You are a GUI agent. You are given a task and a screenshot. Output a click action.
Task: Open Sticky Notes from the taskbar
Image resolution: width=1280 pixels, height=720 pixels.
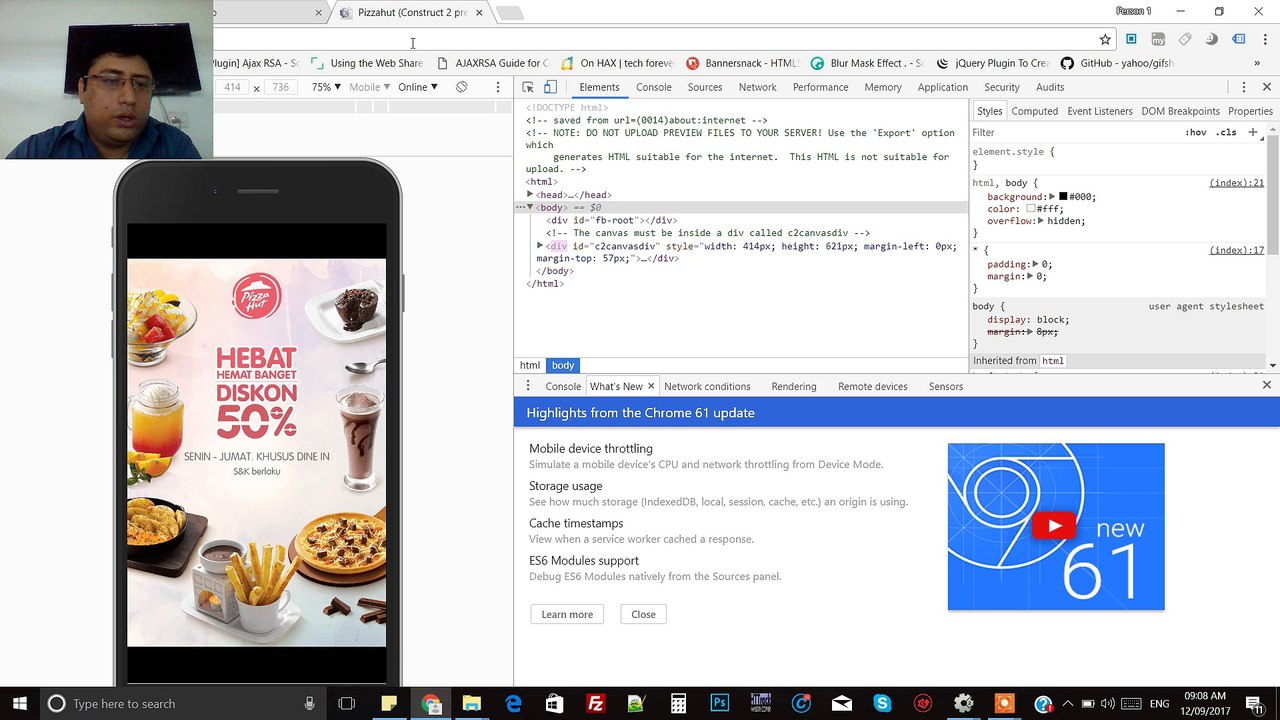[x=389, y=704]
